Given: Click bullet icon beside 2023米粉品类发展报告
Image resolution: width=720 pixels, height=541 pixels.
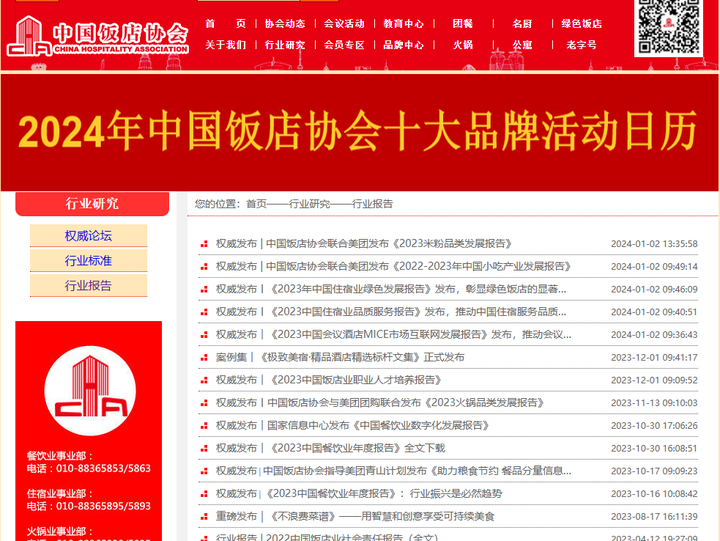Looking at the screenshot, I should point(204,244).
